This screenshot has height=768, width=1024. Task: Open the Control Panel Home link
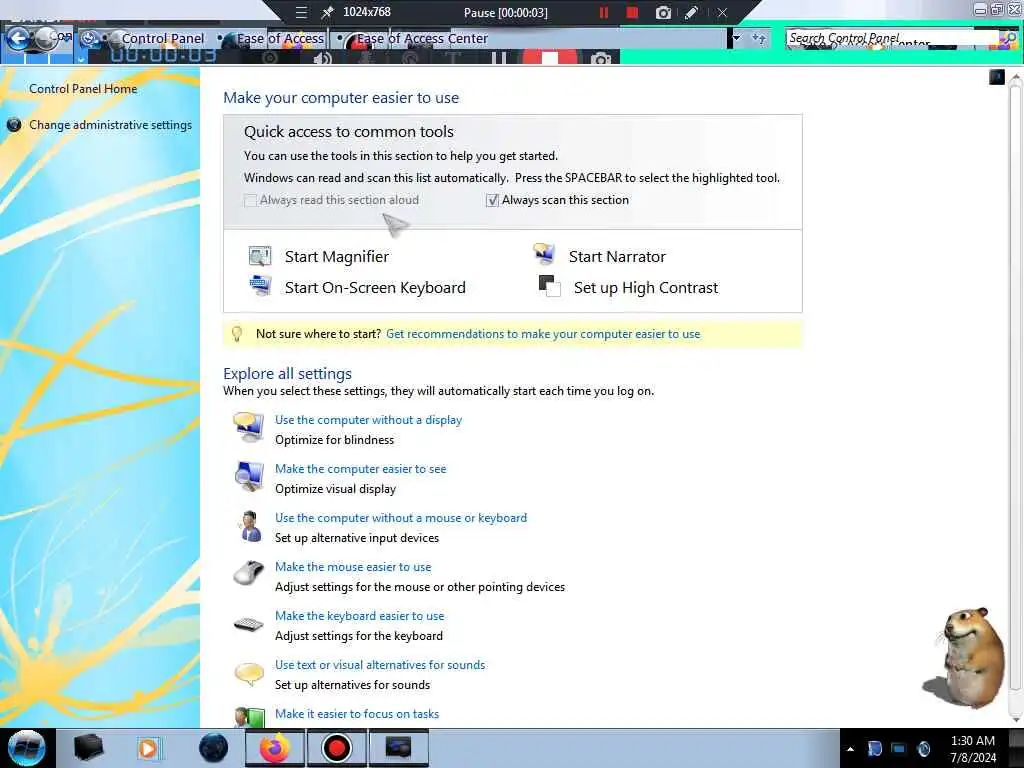83,89
